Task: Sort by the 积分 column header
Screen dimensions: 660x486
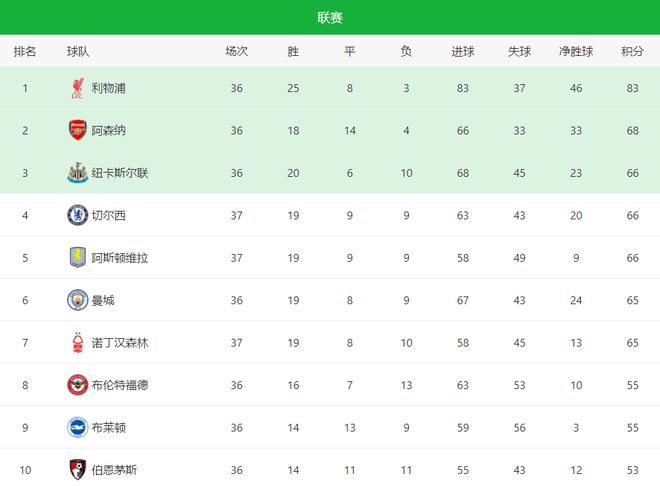Action: (x=632, y=51)
